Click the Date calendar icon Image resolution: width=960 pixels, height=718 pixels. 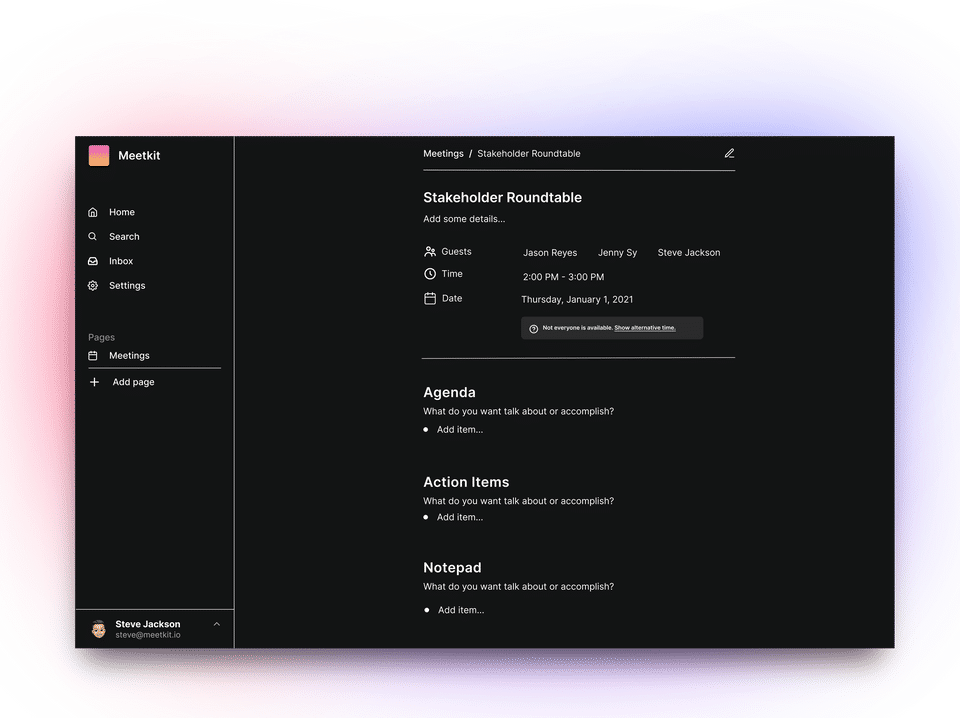coord(430,299)
